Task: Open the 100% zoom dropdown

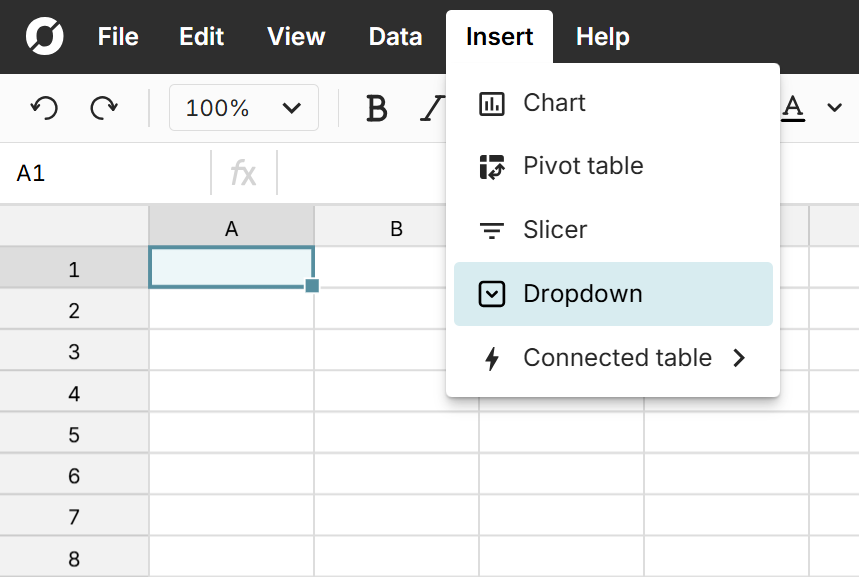Action: (x=244, y=108)
